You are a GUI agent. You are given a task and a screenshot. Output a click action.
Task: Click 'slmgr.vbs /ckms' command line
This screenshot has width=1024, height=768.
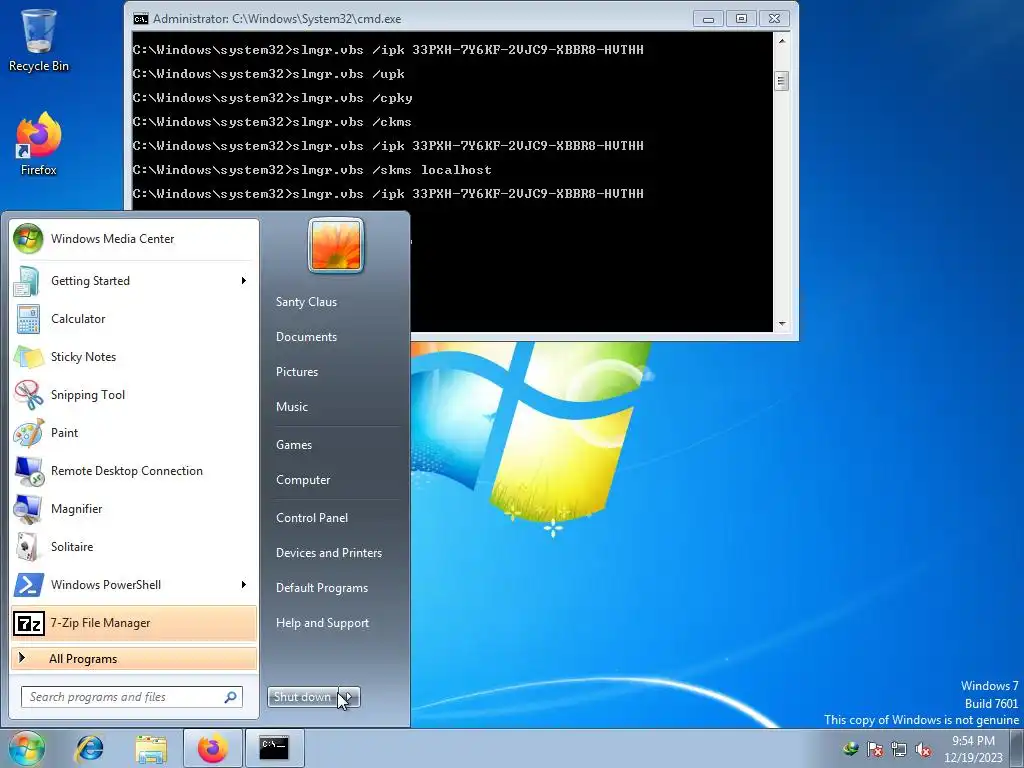(x=353, y=122)
